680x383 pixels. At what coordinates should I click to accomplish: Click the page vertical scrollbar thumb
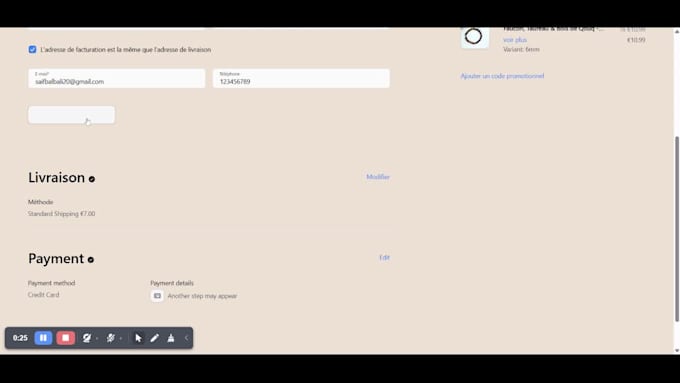[677, 229]
